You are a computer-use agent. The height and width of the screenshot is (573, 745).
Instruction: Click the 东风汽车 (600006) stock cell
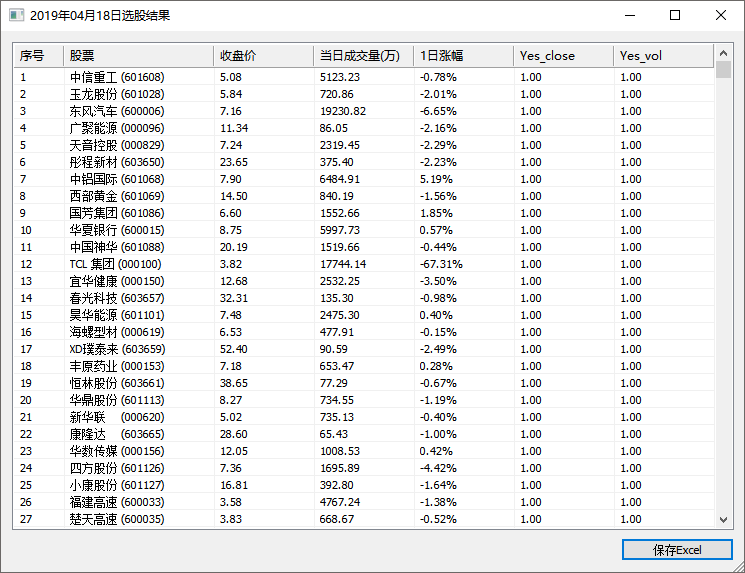click(x=117, y=111)
